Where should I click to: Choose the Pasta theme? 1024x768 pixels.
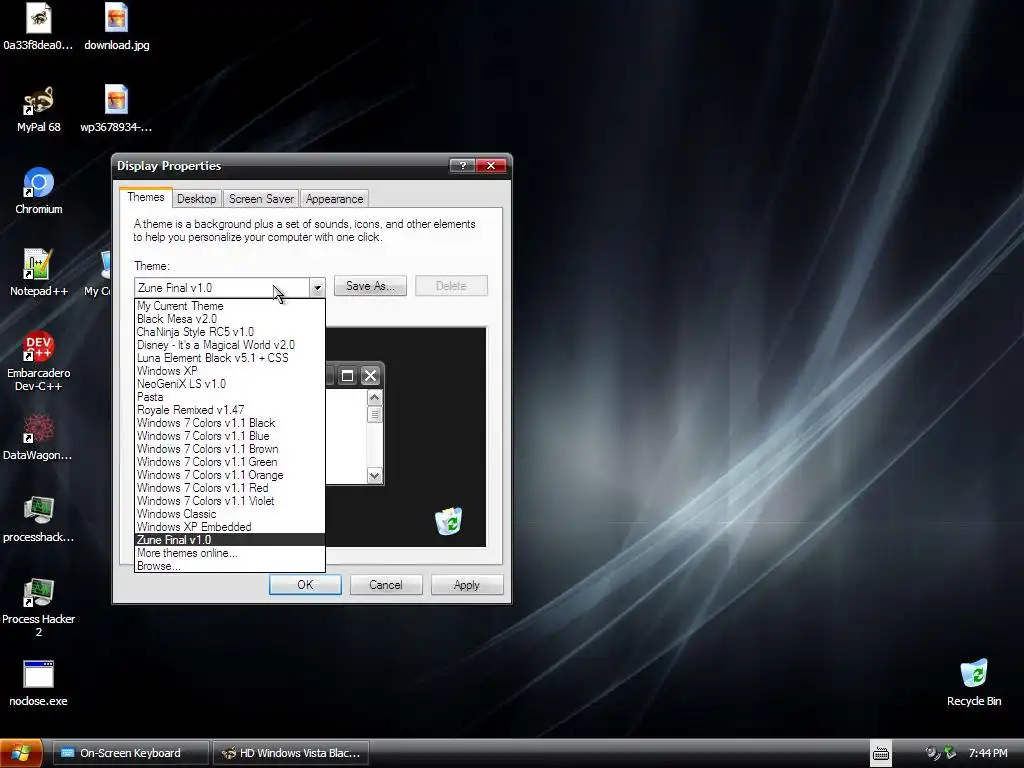(x=229, y=397)
